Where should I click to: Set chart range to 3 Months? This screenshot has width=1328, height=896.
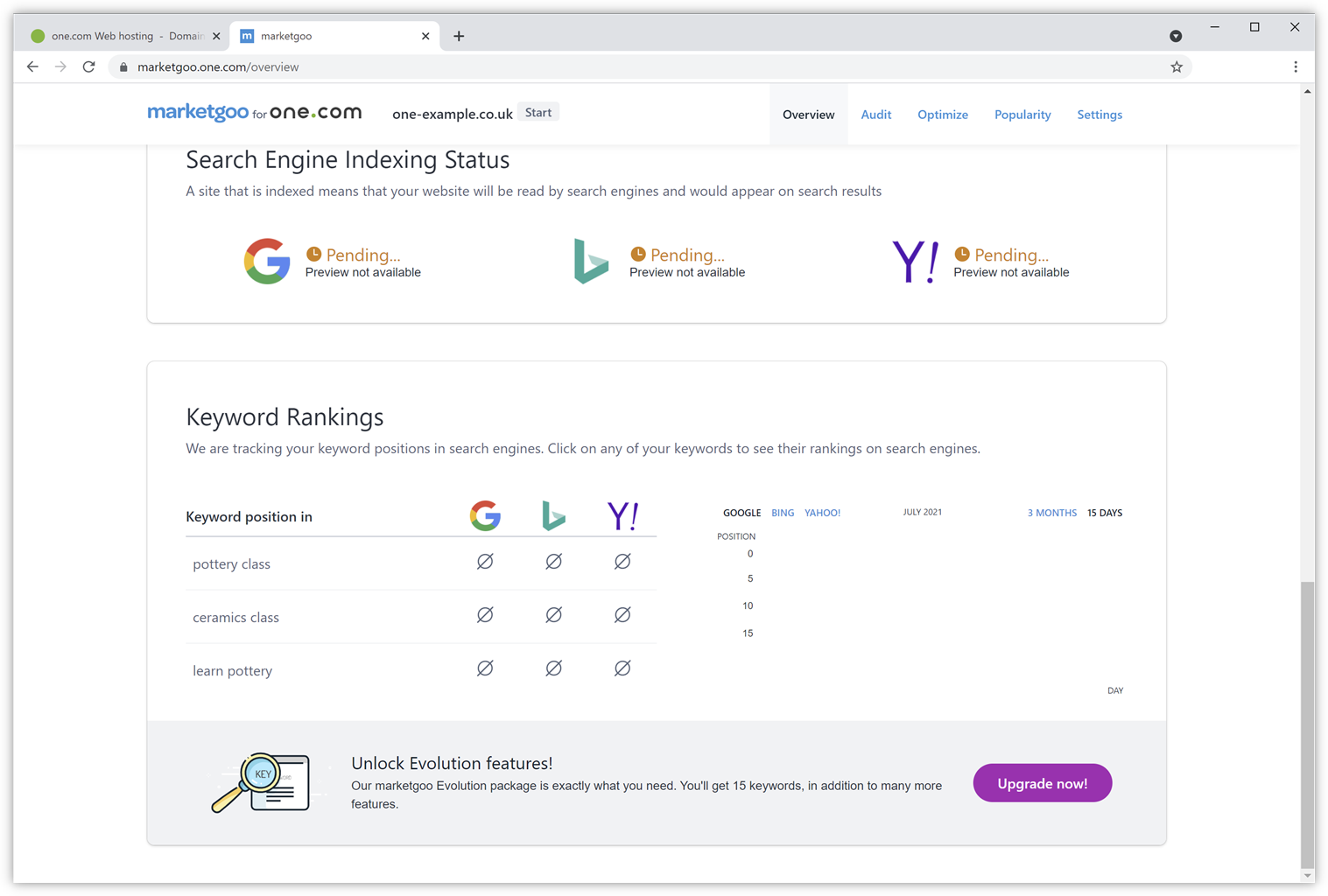click(x=1051, y=513)
